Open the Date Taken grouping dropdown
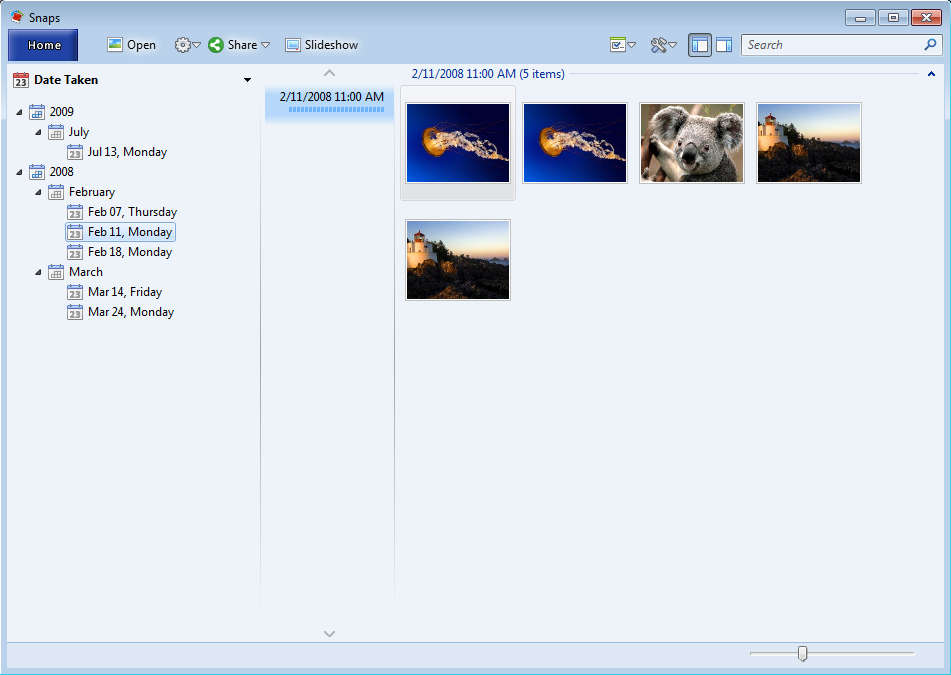Viewport: 951px width, 675px height. click(x=247, y=80)
